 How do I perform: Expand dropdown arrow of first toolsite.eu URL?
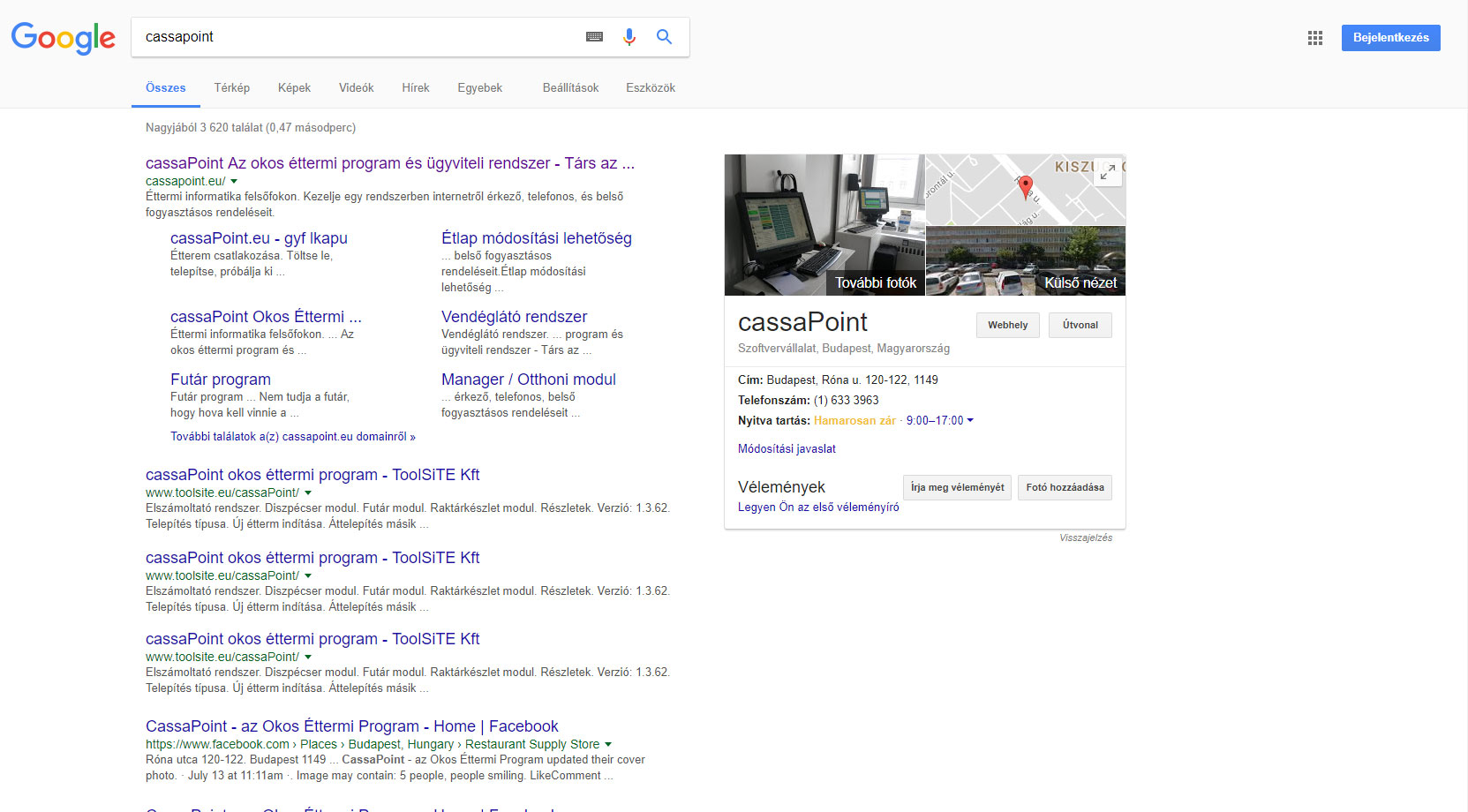tap(308, 493)
